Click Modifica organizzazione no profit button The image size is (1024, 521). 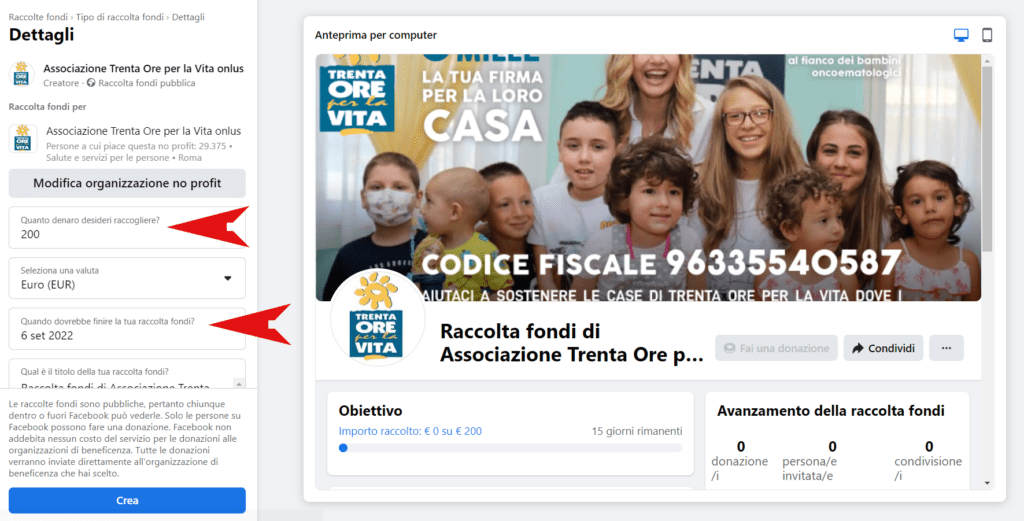(x=127, y=183)
